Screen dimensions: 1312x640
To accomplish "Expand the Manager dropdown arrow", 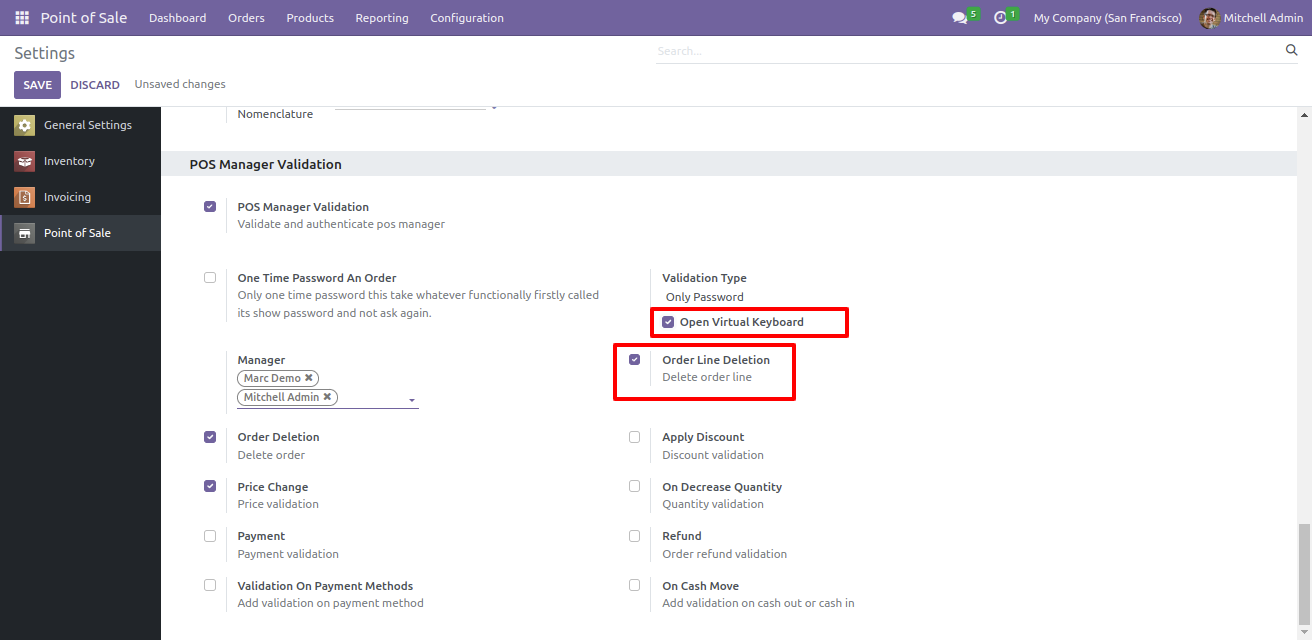I will coord(411,400).
